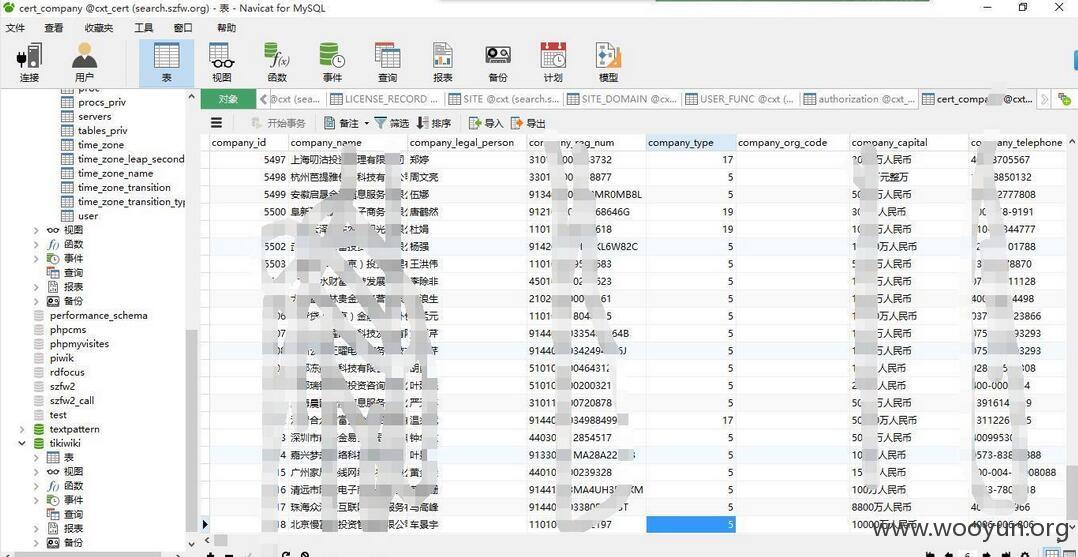The height and width of the screenshot is (557, 1078).
Task: Expand the 事件 node under tikiwiki
Action: [x=36, y=500]
